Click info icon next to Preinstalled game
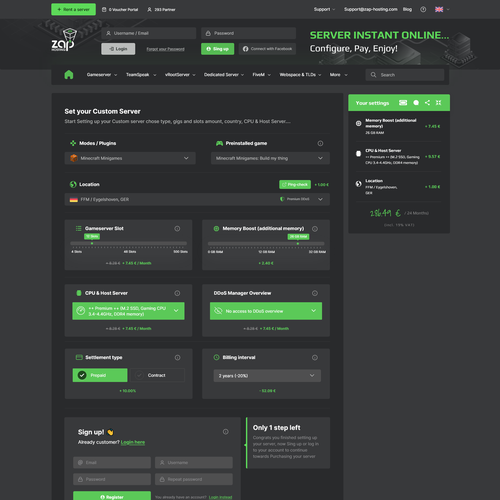 pyautogui.click(x=320, y=143)
